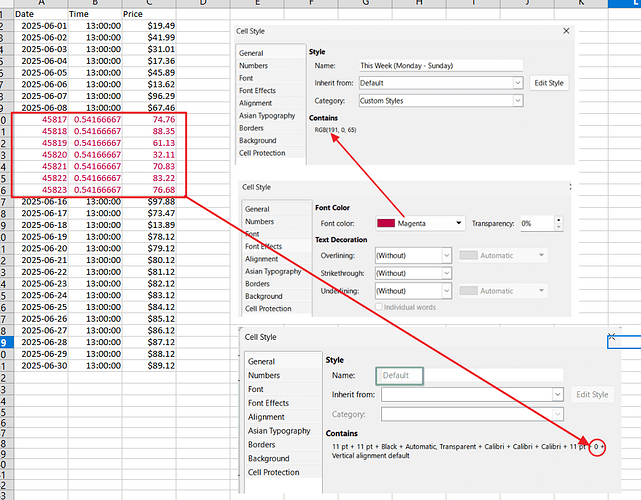The width and height of the screenshot is (641, 500).
Task: Select cell with date 2025-06-28
Action: (x=41, y=342)
